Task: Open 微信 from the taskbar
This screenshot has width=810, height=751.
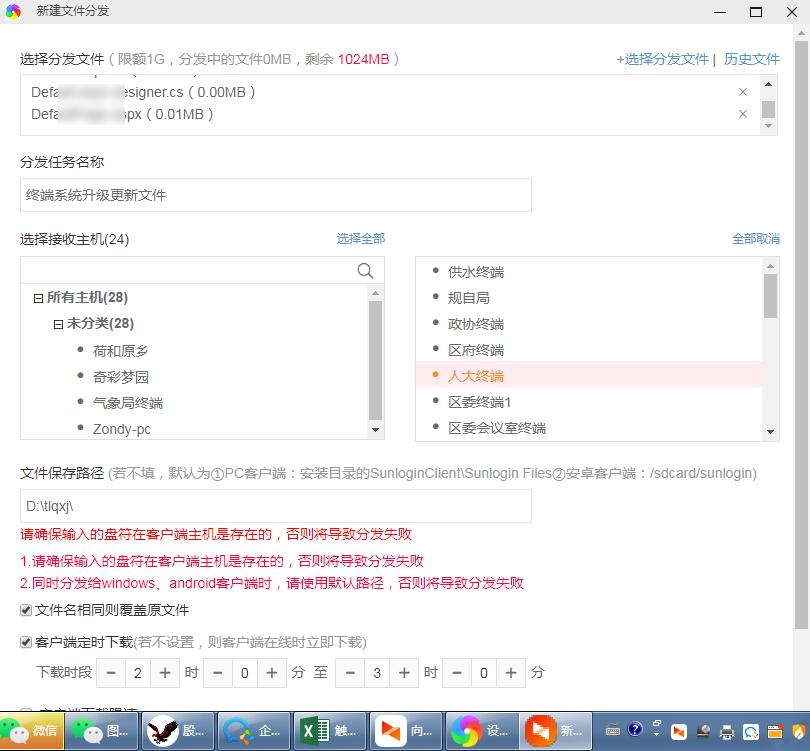Action: pos(32,730)
